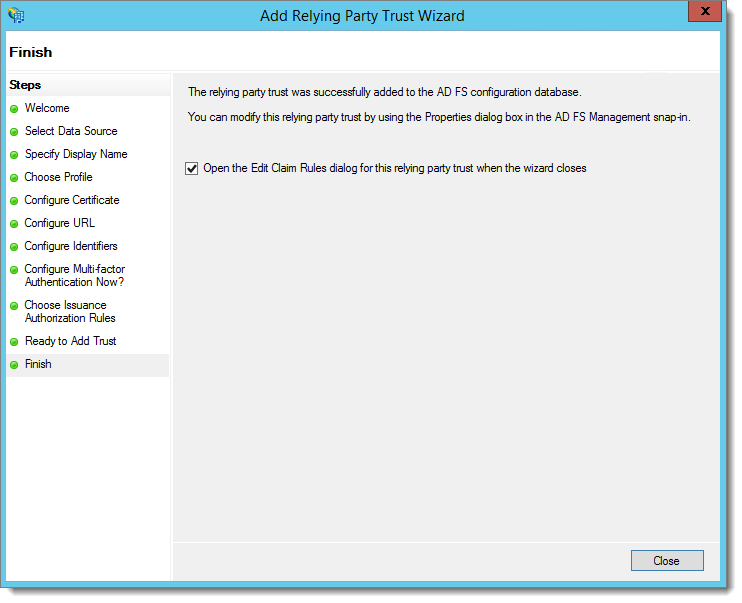
Task: Click green status dot beside Ready to Add Trust
Action: [x=14, y=342]
